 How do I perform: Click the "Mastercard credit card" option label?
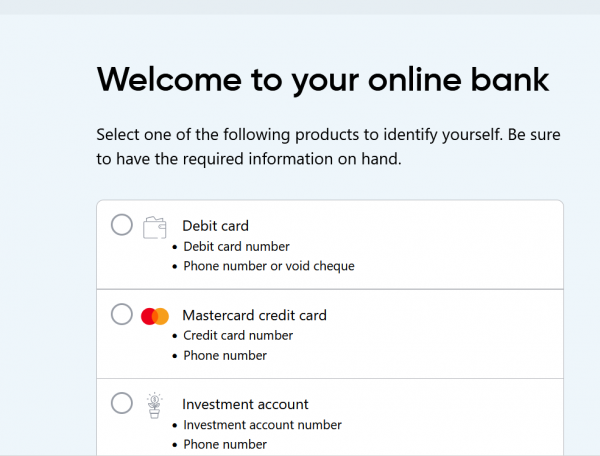tap(254, 315)
